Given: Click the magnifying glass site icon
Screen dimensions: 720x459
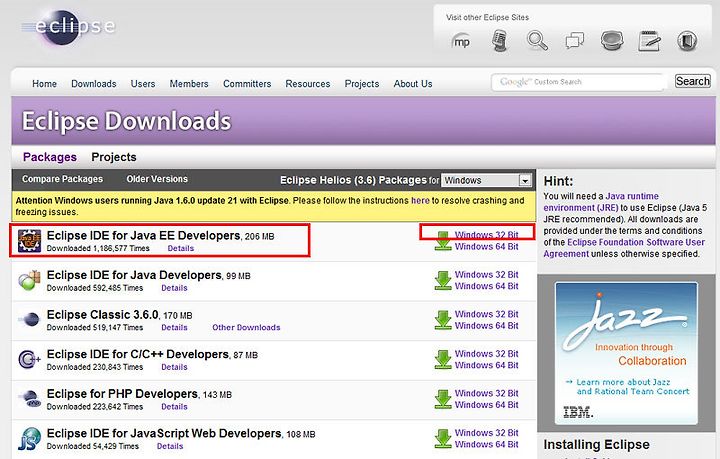Looking at the screenshot, I should (537, 40).
